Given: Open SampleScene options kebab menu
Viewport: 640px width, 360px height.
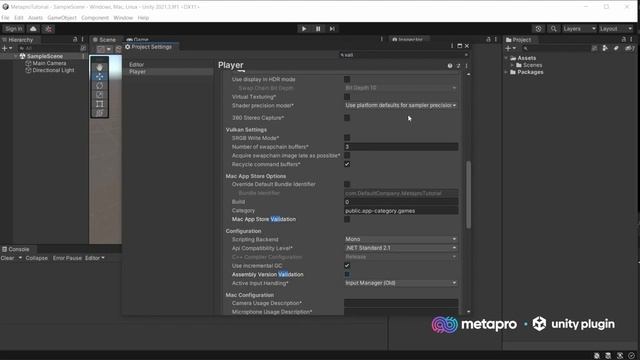Looking at the screenshot, I should [x=83, y=56].
